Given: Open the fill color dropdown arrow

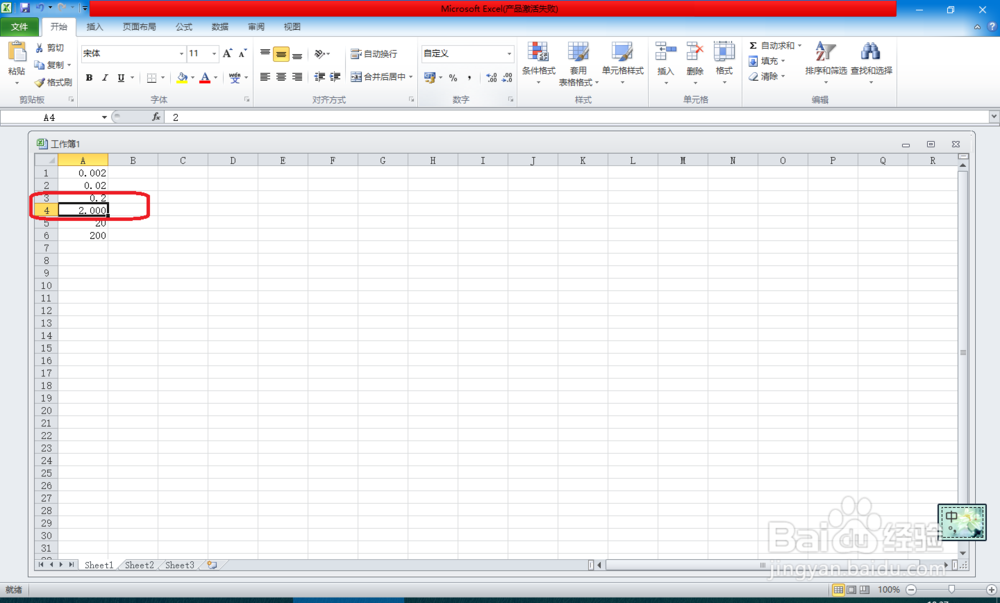Looking at the screenshot, I should (193, 78).
